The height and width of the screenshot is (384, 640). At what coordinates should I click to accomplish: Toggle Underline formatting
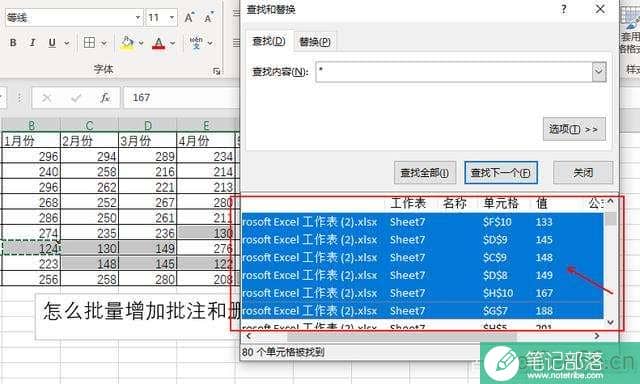click(x=52, y=42)
